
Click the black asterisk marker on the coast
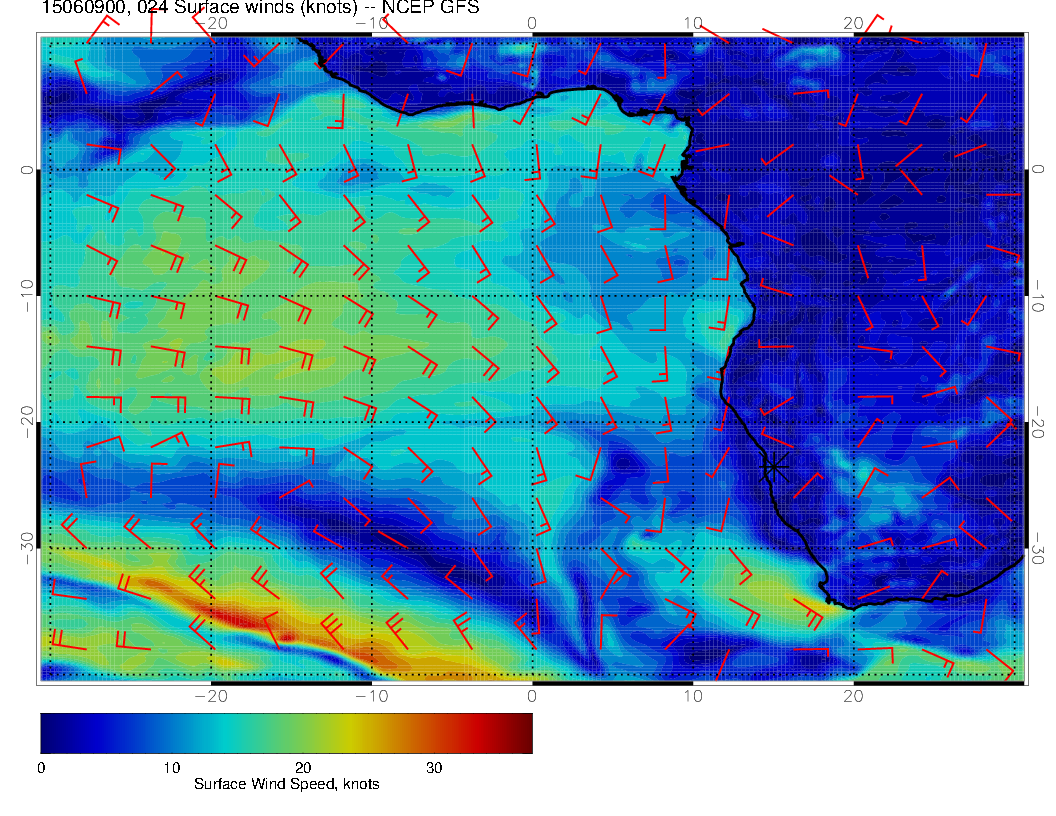click(x=774, y=466)
